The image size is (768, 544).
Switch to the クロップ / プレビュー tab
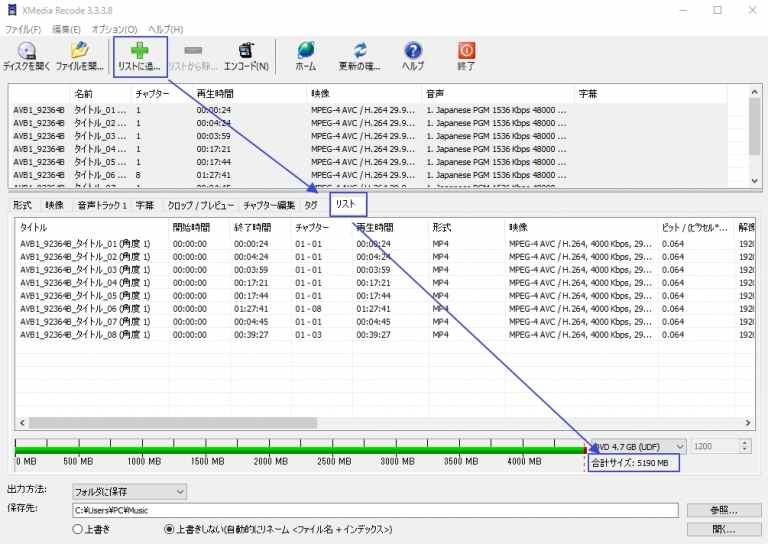[200, 205]
